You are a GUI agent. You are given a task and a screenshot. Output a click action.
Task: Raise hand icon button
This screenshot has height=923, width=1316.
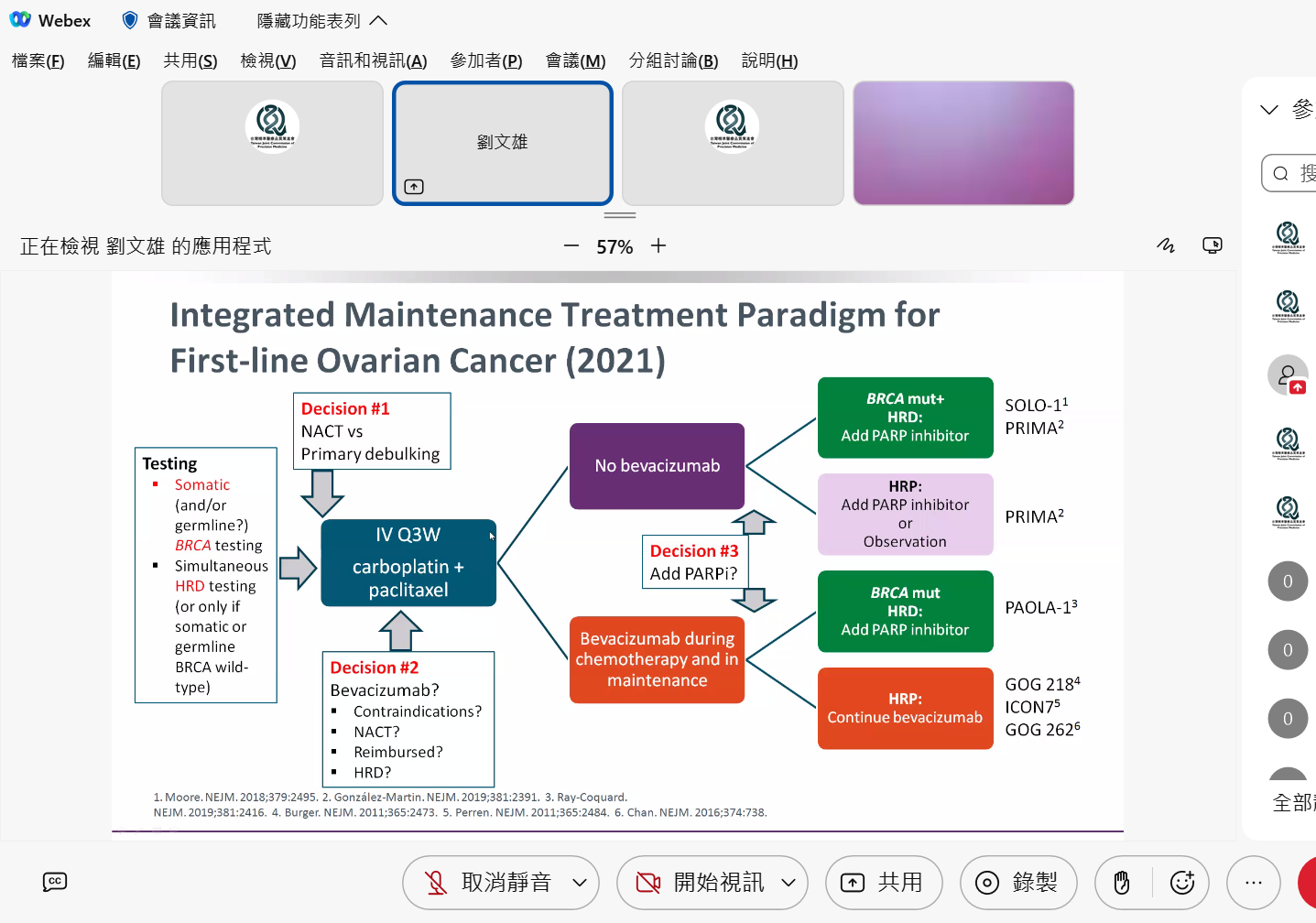coord(1122,883)
